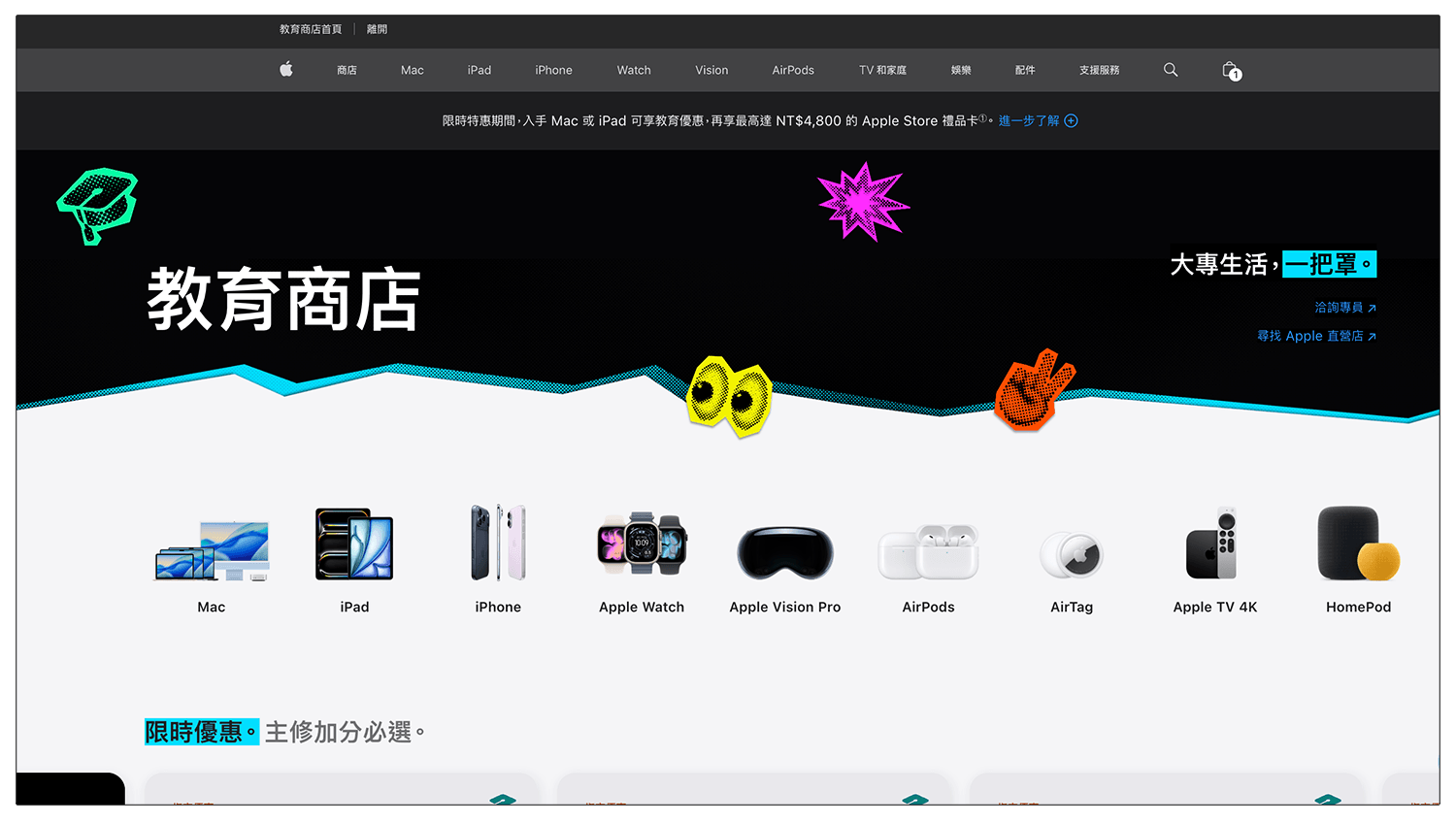
Task: Select the iPhone product image
Action: (x=498, y=543)
